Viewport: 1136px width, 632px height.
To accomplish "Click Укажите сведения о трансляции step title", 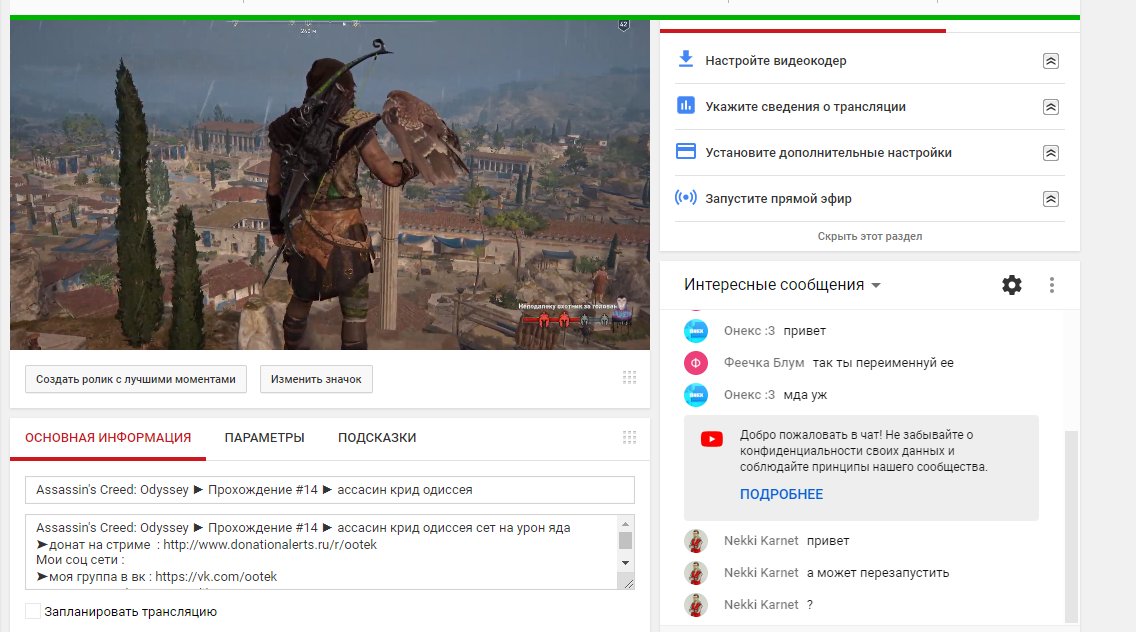I will 806,107.
